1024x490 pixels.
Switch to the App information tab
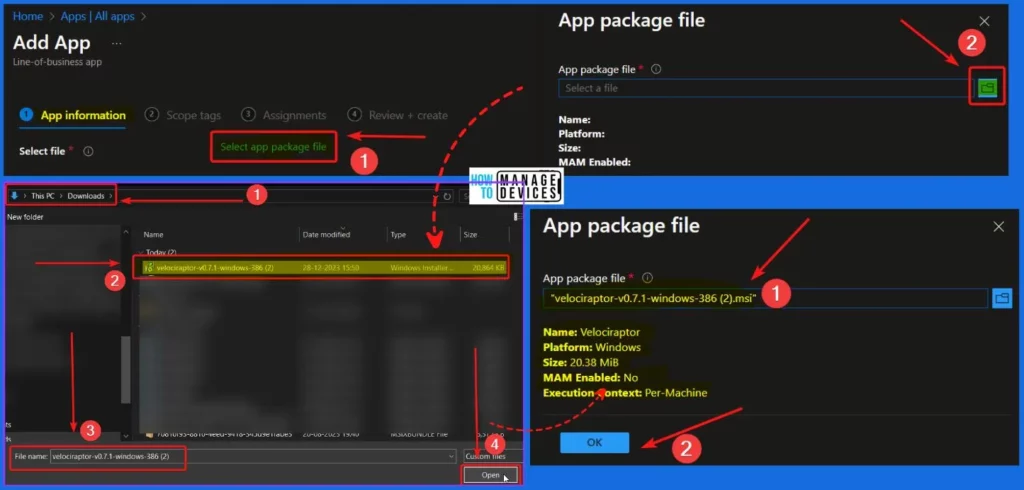[72, 116]
